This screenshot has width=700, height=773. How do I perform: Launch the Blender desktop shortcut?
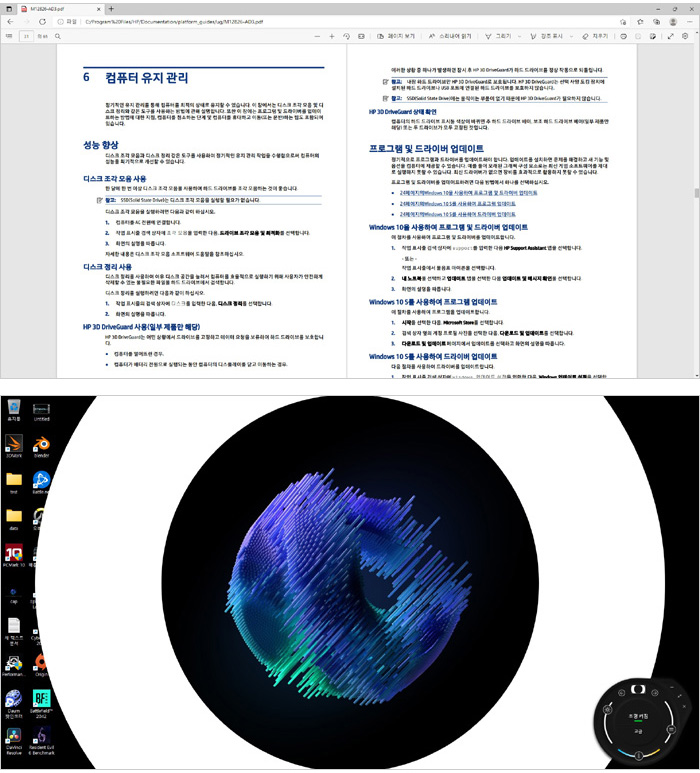coord(41,446)
